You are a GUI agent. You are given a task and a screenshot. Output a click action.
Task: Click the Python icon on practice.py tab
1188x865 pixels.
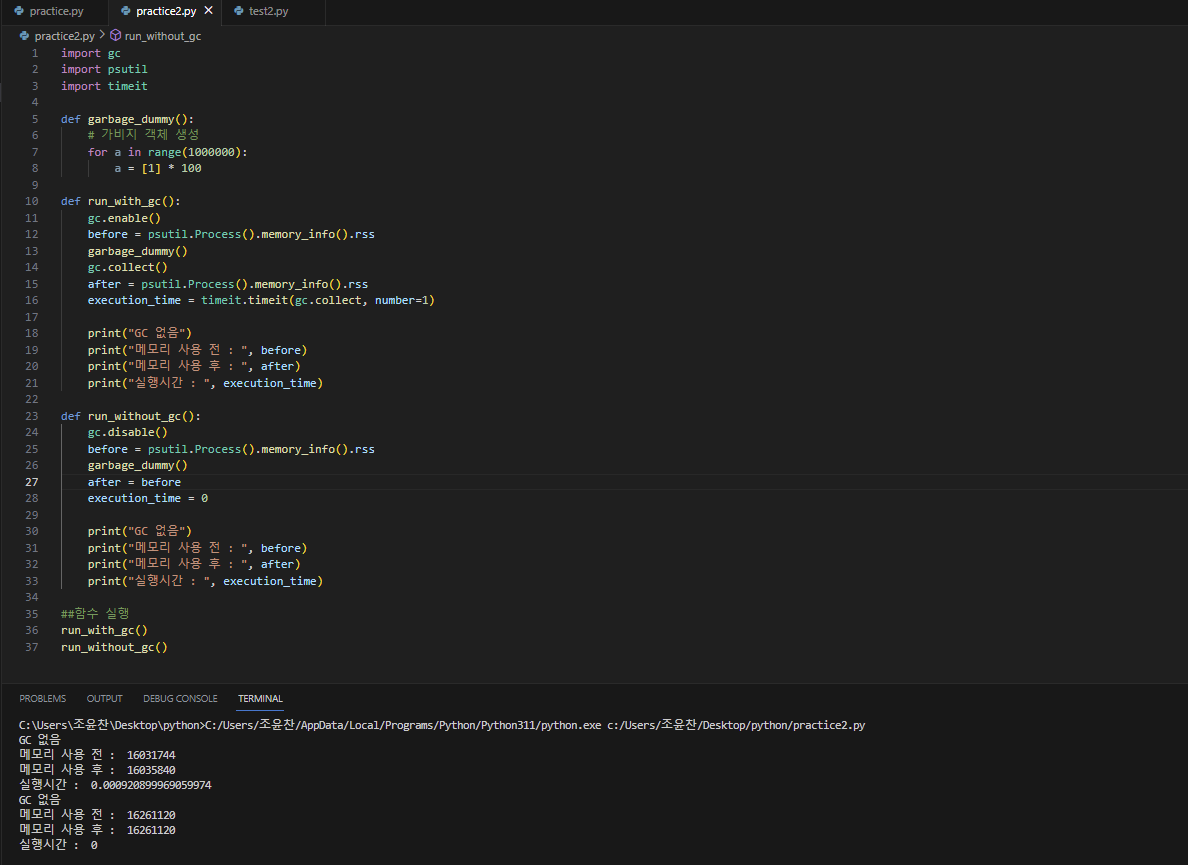[x=19, y=11]
